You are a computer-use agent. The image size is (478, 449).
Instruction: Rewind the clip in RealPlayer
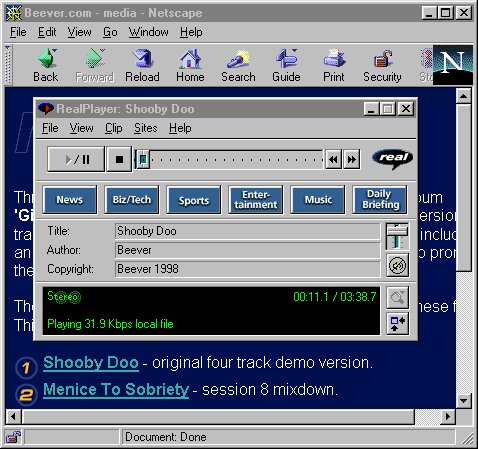tap(333, 160)
